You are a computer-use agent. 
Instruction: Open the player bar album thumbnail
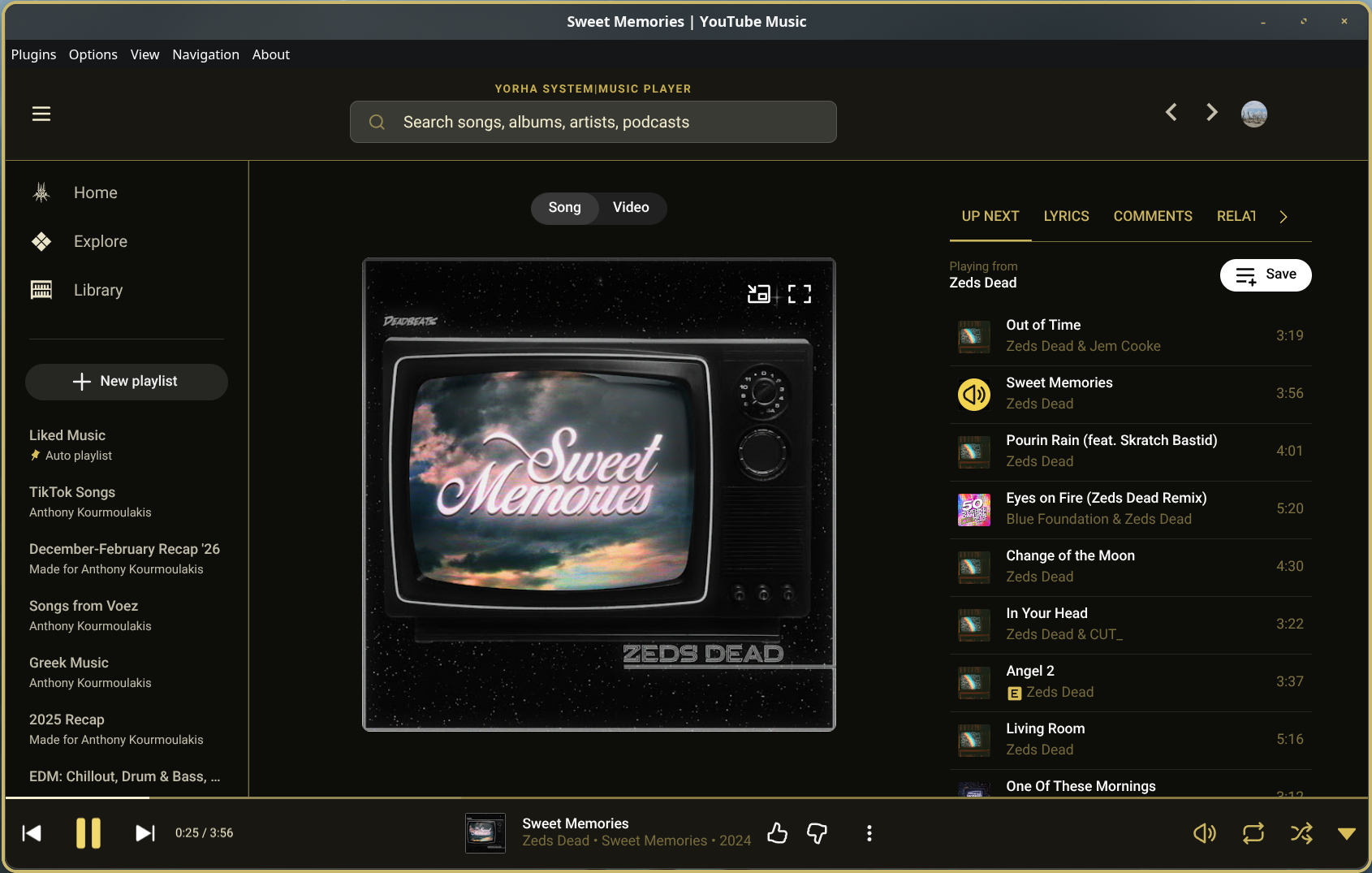coord(485,833)
